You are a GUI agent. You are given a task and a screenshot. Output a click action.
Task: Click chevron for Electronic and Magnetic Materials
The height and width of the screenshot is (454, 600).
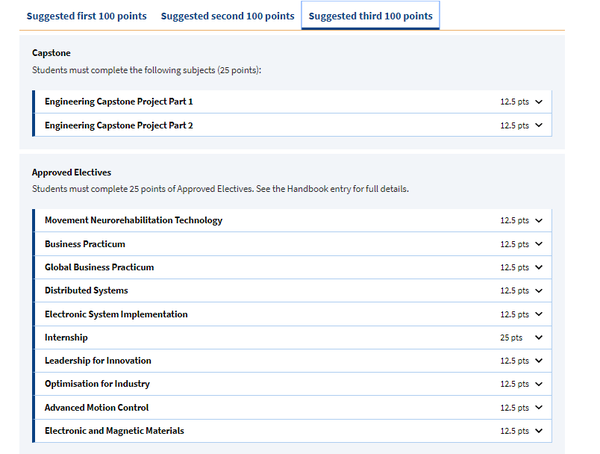click(x=539, y=431)
